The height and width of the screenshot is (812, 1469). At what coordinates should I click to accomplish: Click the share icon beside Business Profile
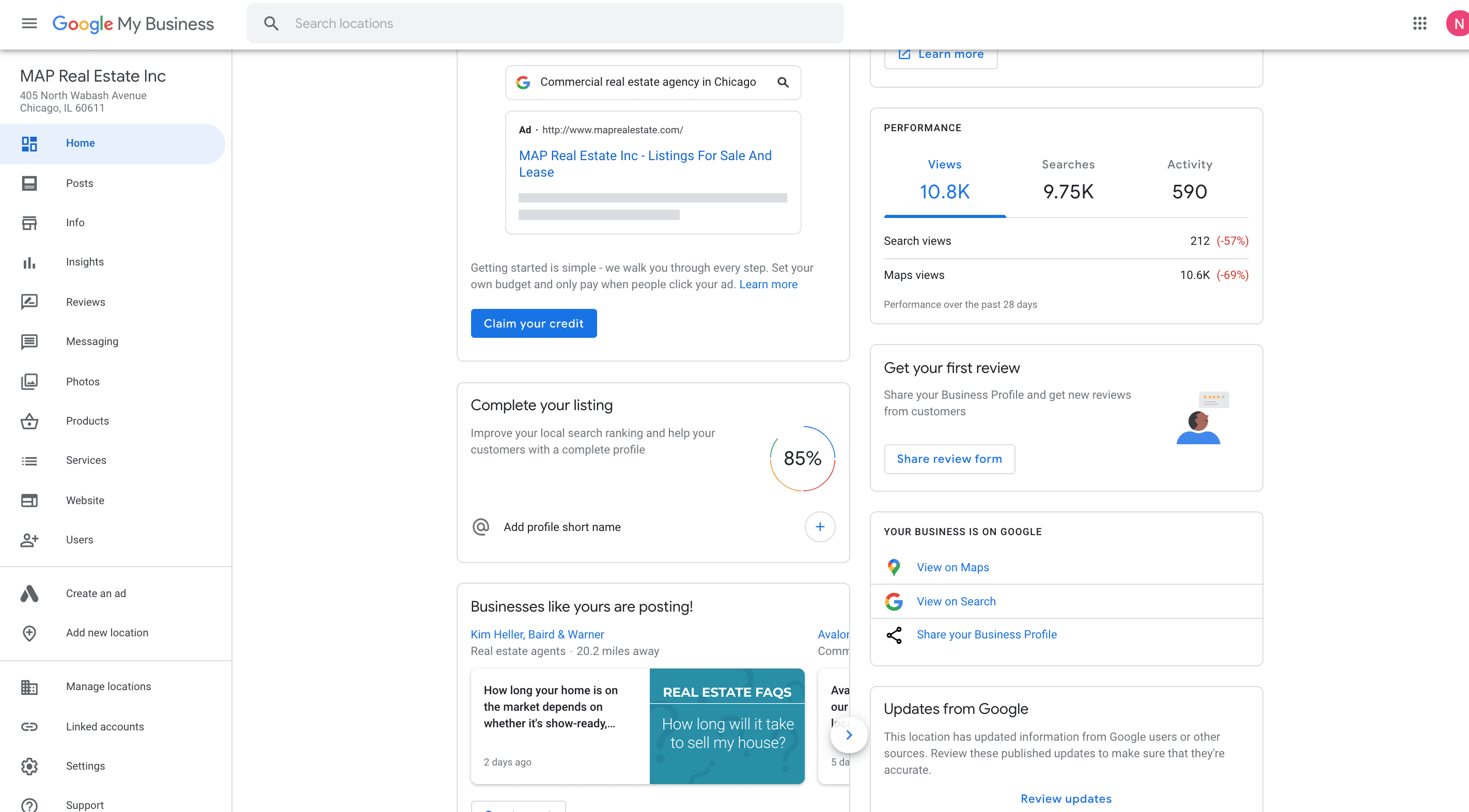[894, 635]
